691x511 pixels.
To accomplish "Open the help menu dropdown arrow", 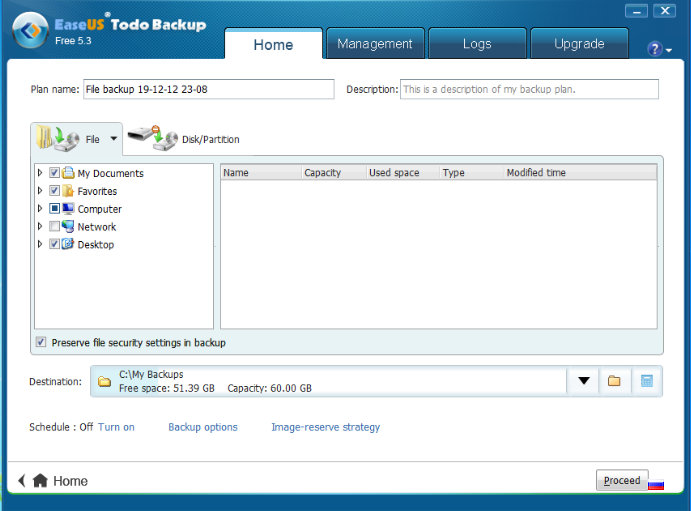I will point(669,50).
